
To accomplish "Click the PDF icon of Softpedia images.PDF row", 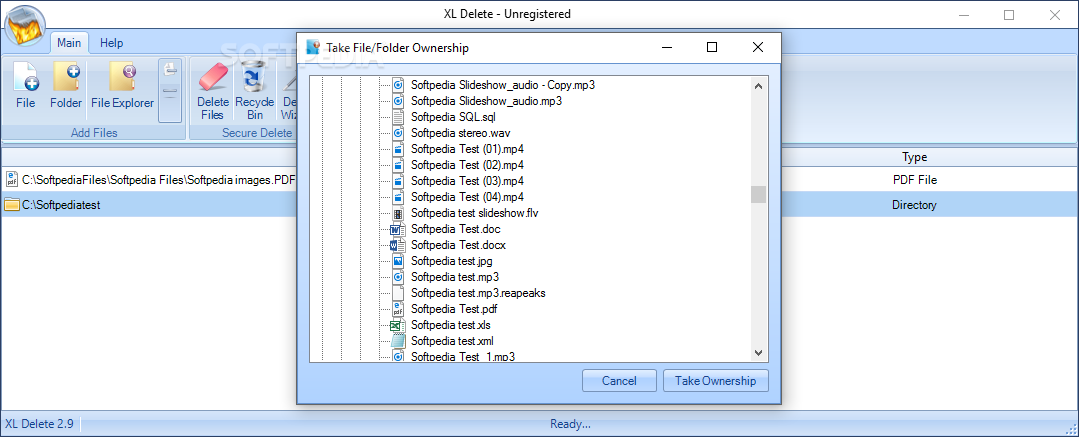I will 12,180.
